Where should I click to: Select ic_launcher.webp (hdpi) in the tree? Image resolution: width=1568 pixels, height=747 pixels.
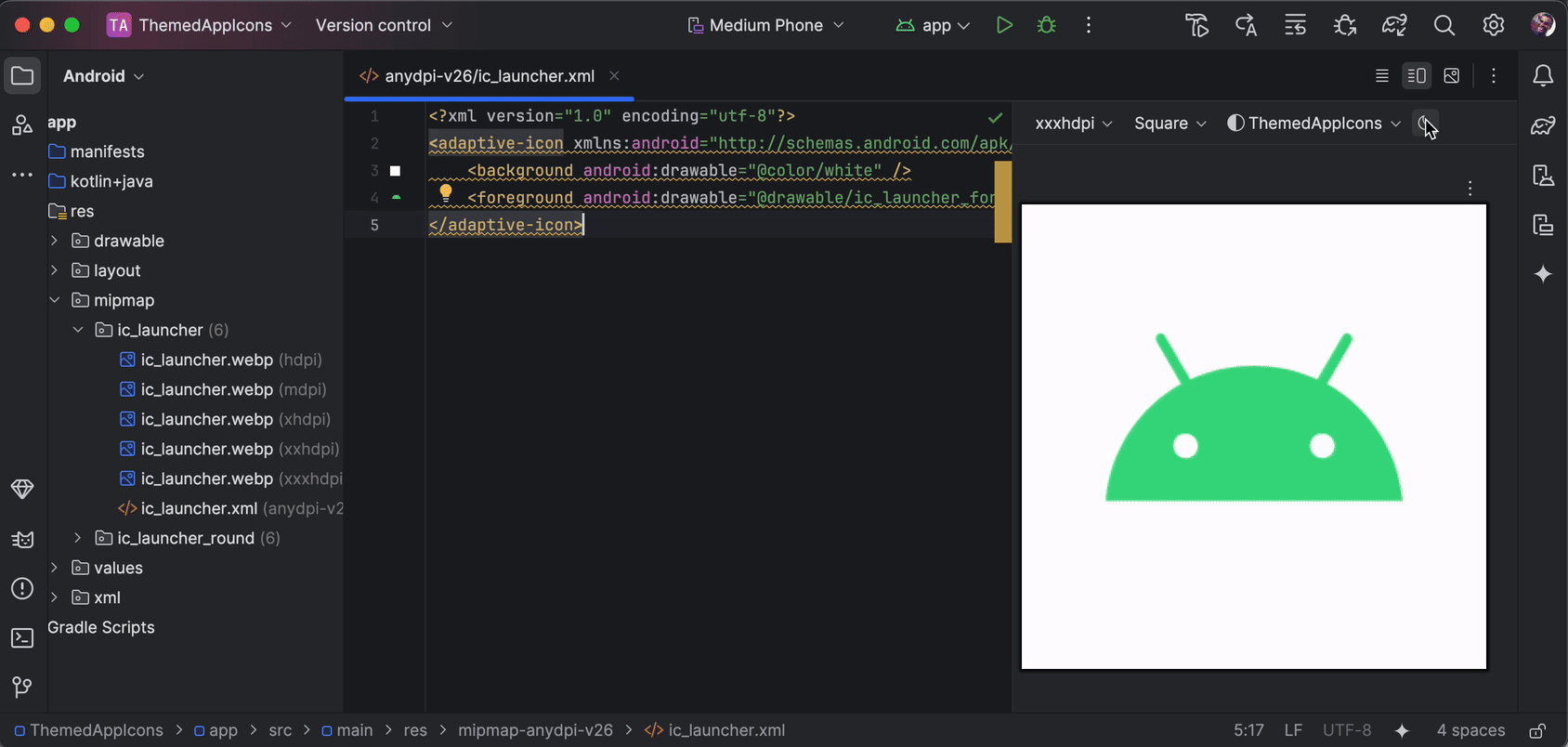click(x=221, y=360)
